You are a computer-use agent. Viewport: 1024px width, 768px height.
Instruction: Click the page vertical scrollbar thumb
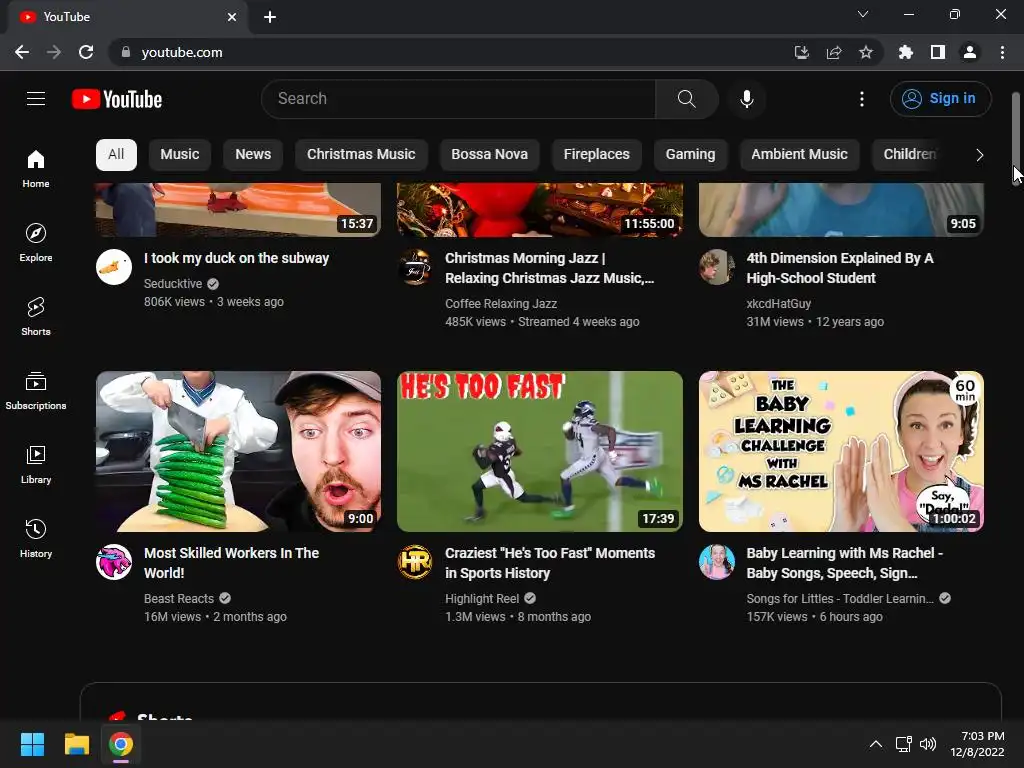[x=1016, y=137]
